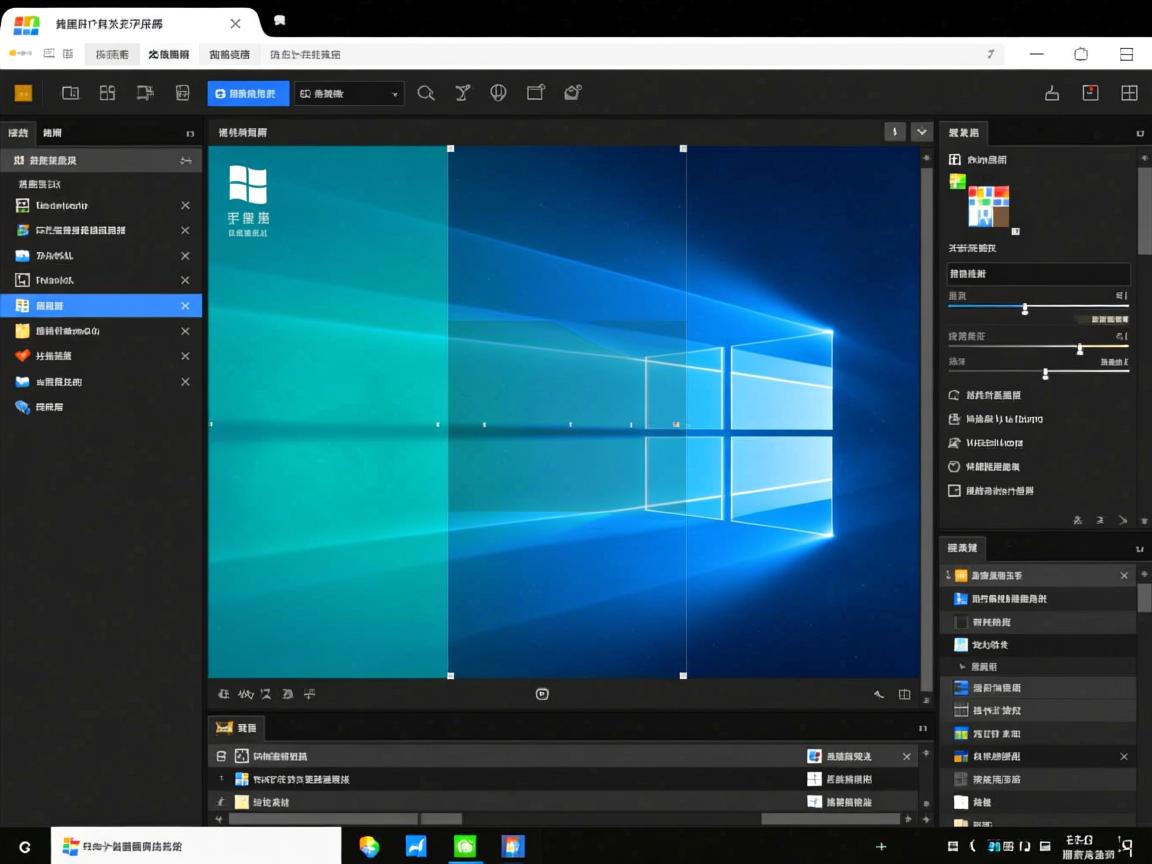Select the third menu item in the top menu bar
The image size is (1152, 864).
(230, 54)
